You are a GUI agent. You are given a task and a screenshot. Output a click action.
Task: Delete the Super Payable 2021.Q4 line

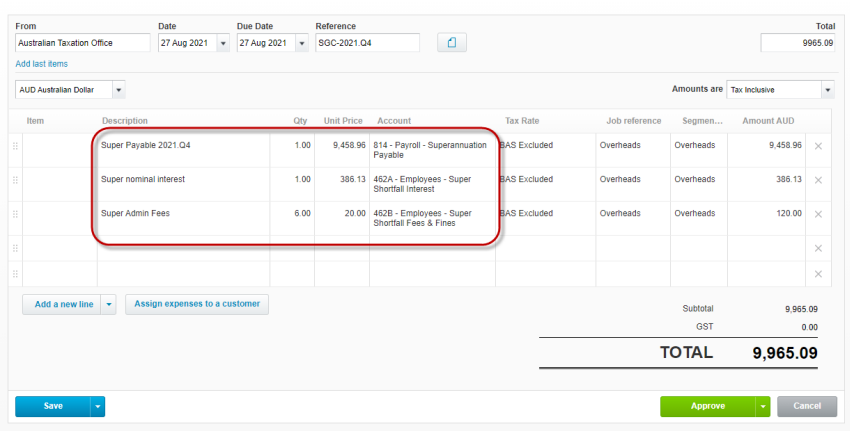[x=818, y=146]
